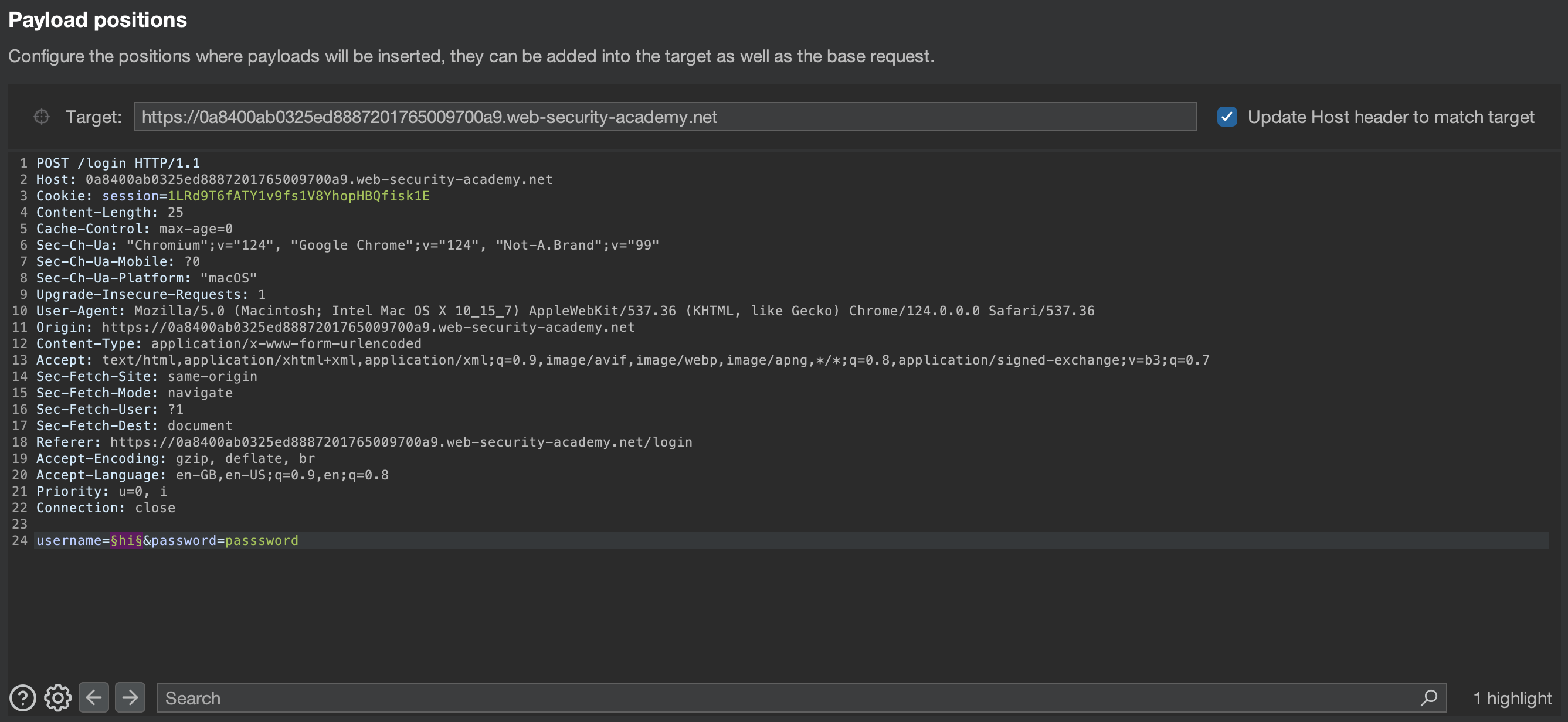Open the editor settings gear icon
This screenshot has height=722, width=1568.
click(58, 697)
